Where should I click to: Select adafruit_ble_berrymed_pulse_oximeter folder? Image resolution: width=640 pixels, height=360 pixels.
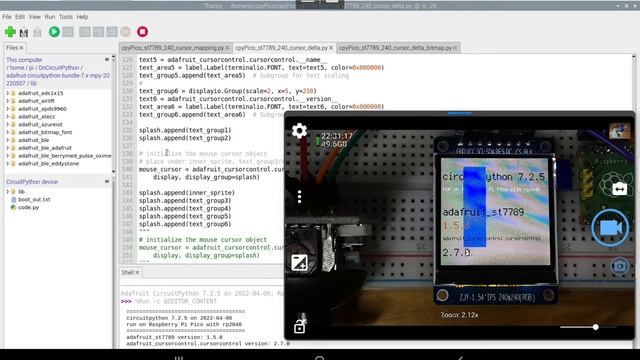(x=64, y=156)
